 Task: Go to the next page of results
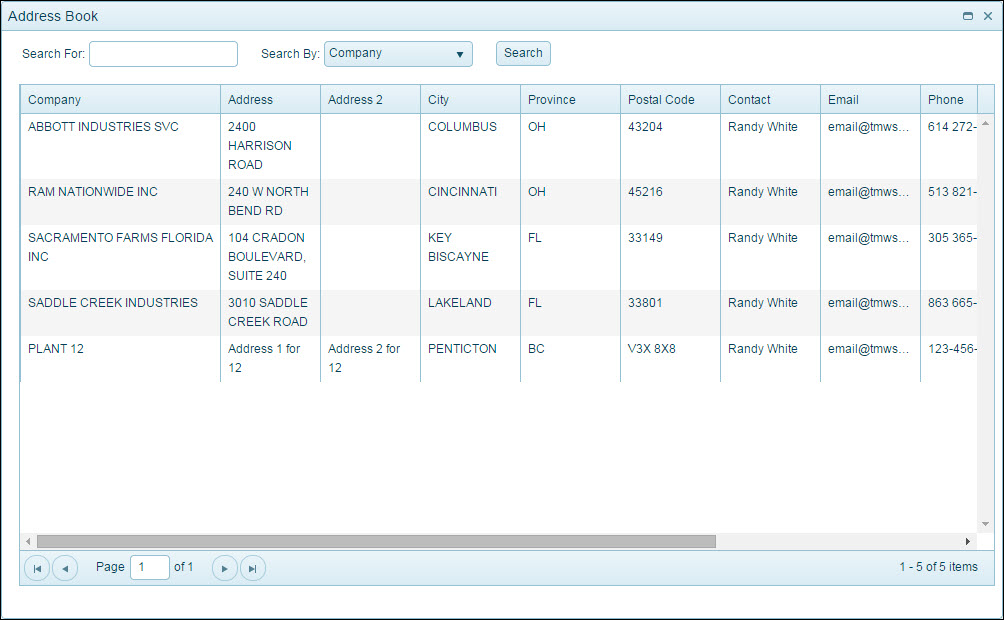(x=225, y=568)
